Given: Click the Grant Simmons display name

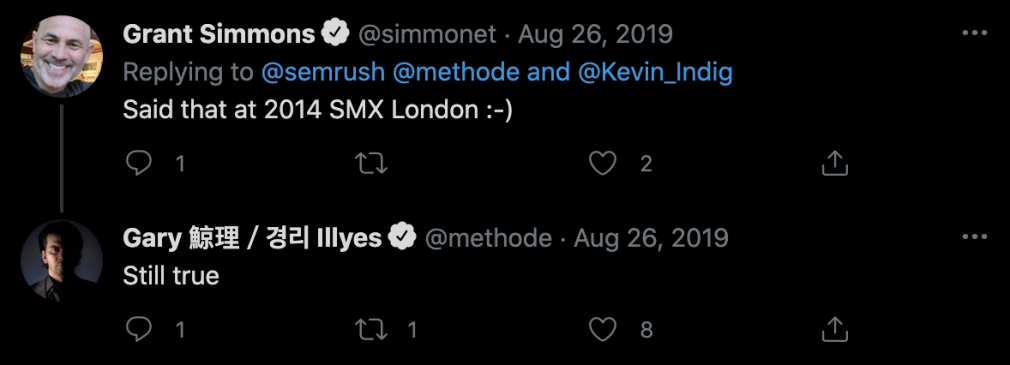Looking at the screenshot, I should tap(218, 33).
